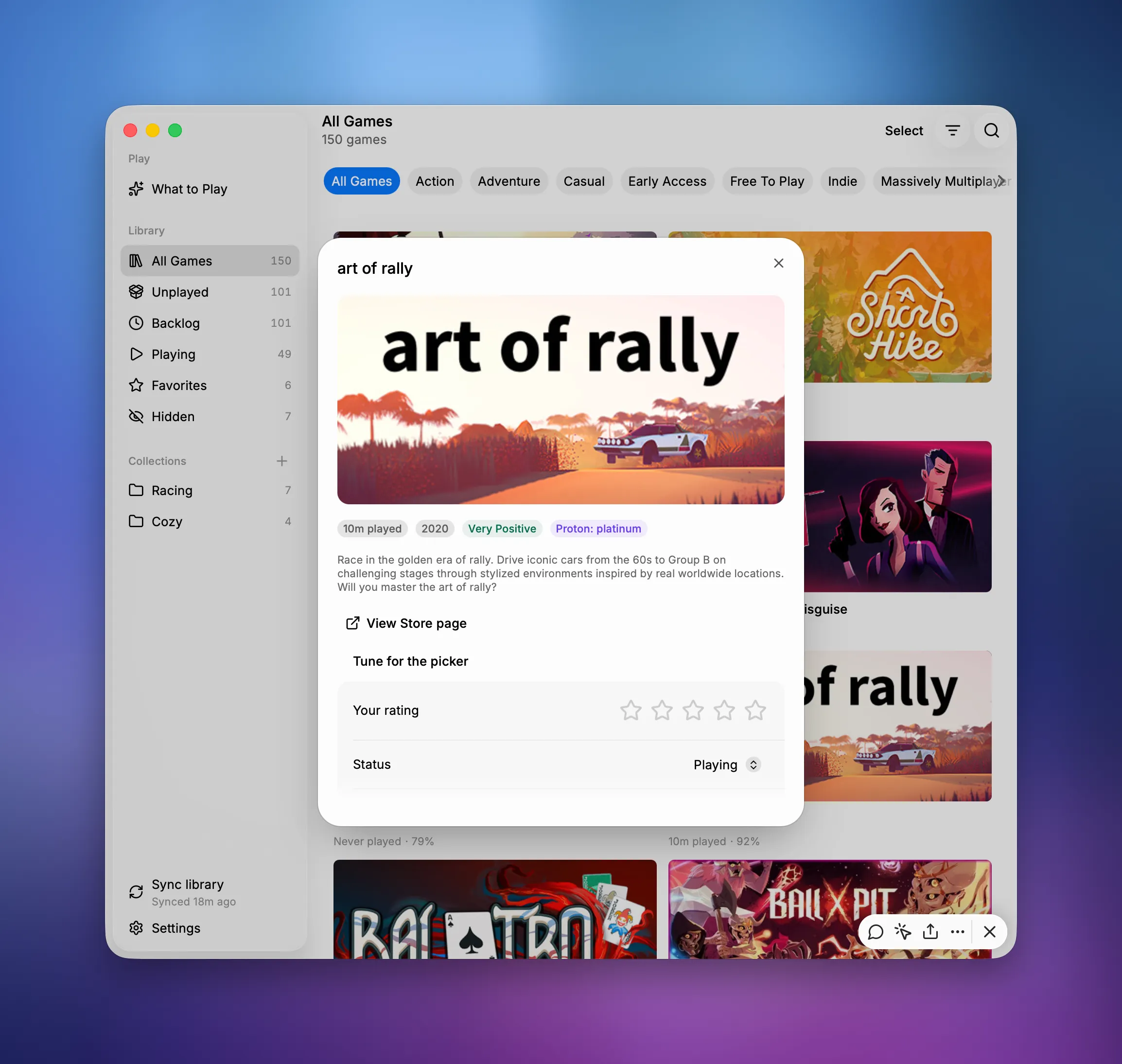Viewport: 1122px width, 1064px height.
Task: Click the cursor-click pointer icon in floating toolbar
Action: [903, 932]
